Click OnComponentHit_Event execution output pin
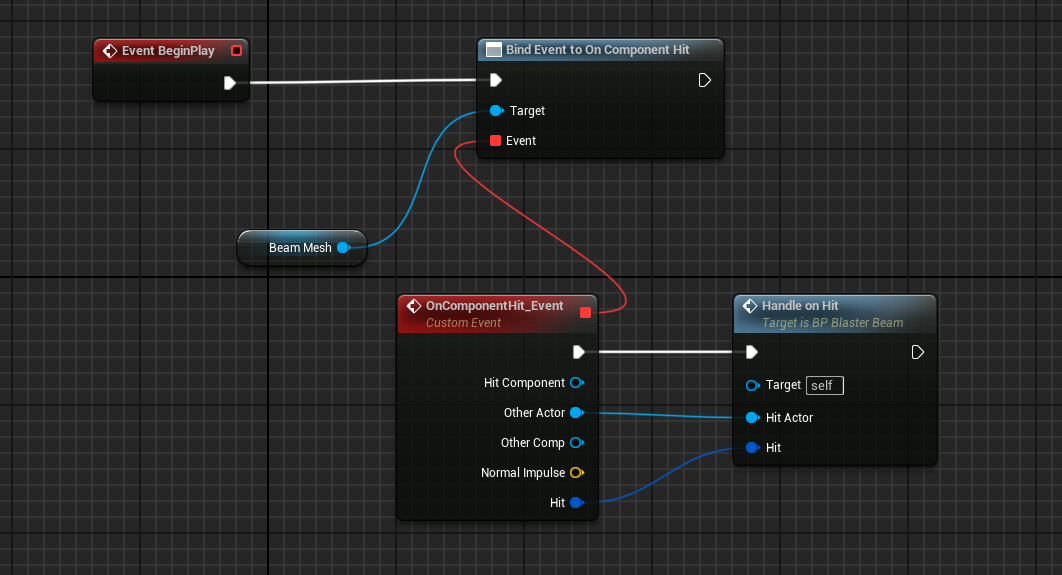 [x=578, y=352]
